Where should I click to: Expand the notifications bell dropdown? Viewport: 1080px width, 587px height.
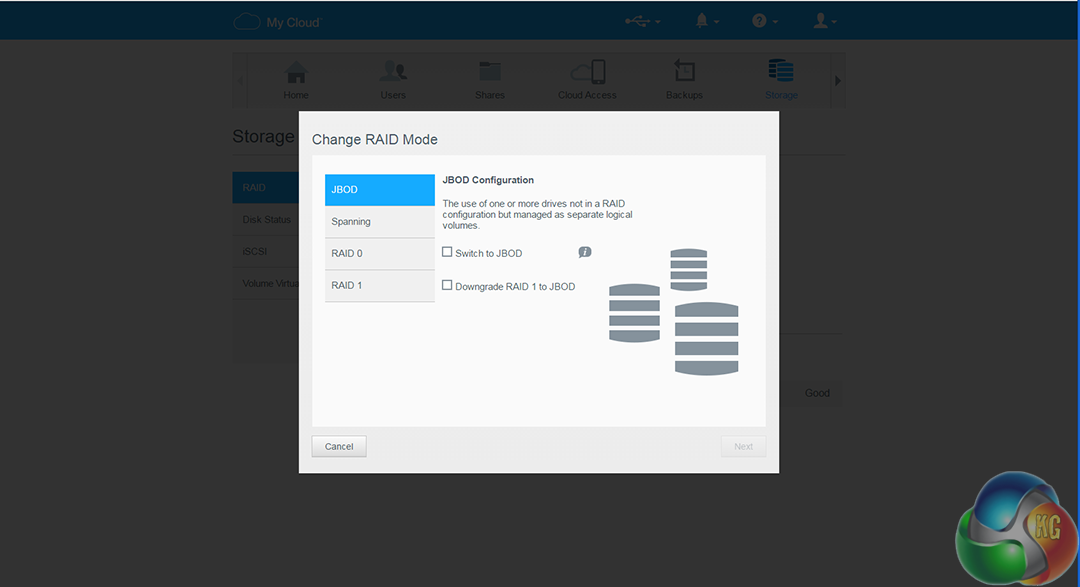[707, 21]
